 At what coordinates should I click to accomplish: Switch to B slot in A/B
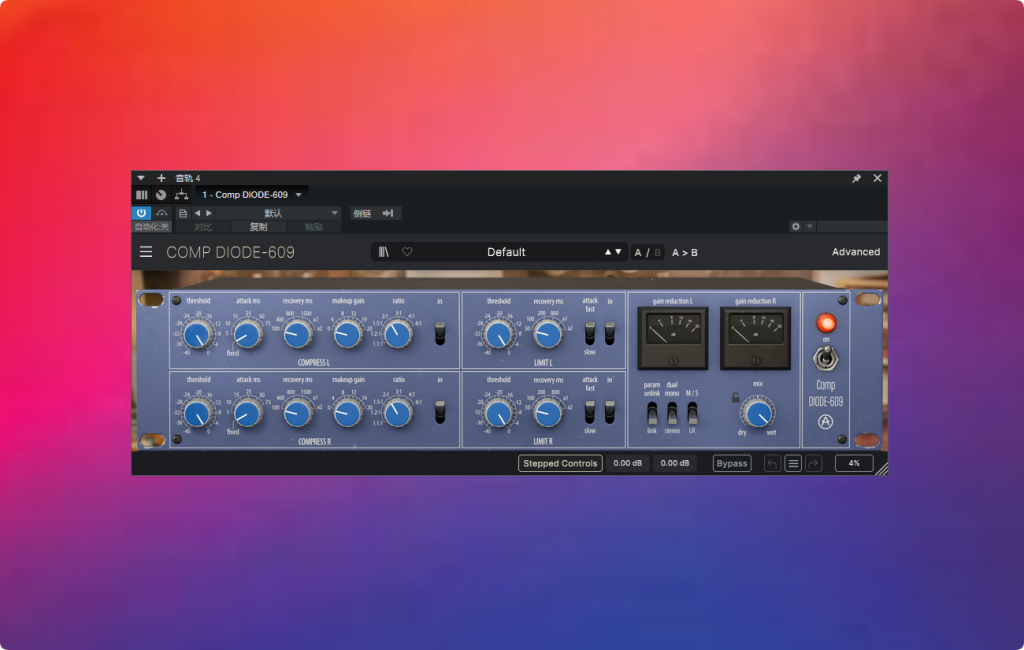coord(658,252)
